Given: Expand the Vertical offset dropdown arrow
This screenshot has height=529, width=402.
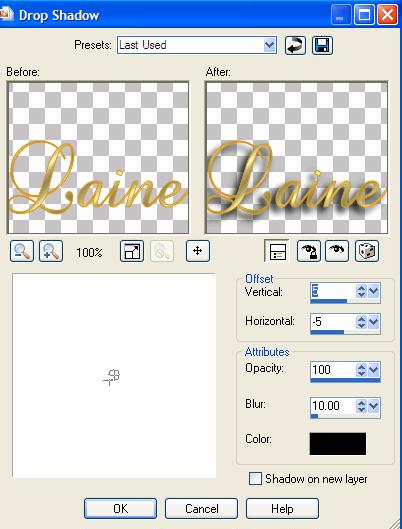Looking at the screenshot, I should (373, 291).
